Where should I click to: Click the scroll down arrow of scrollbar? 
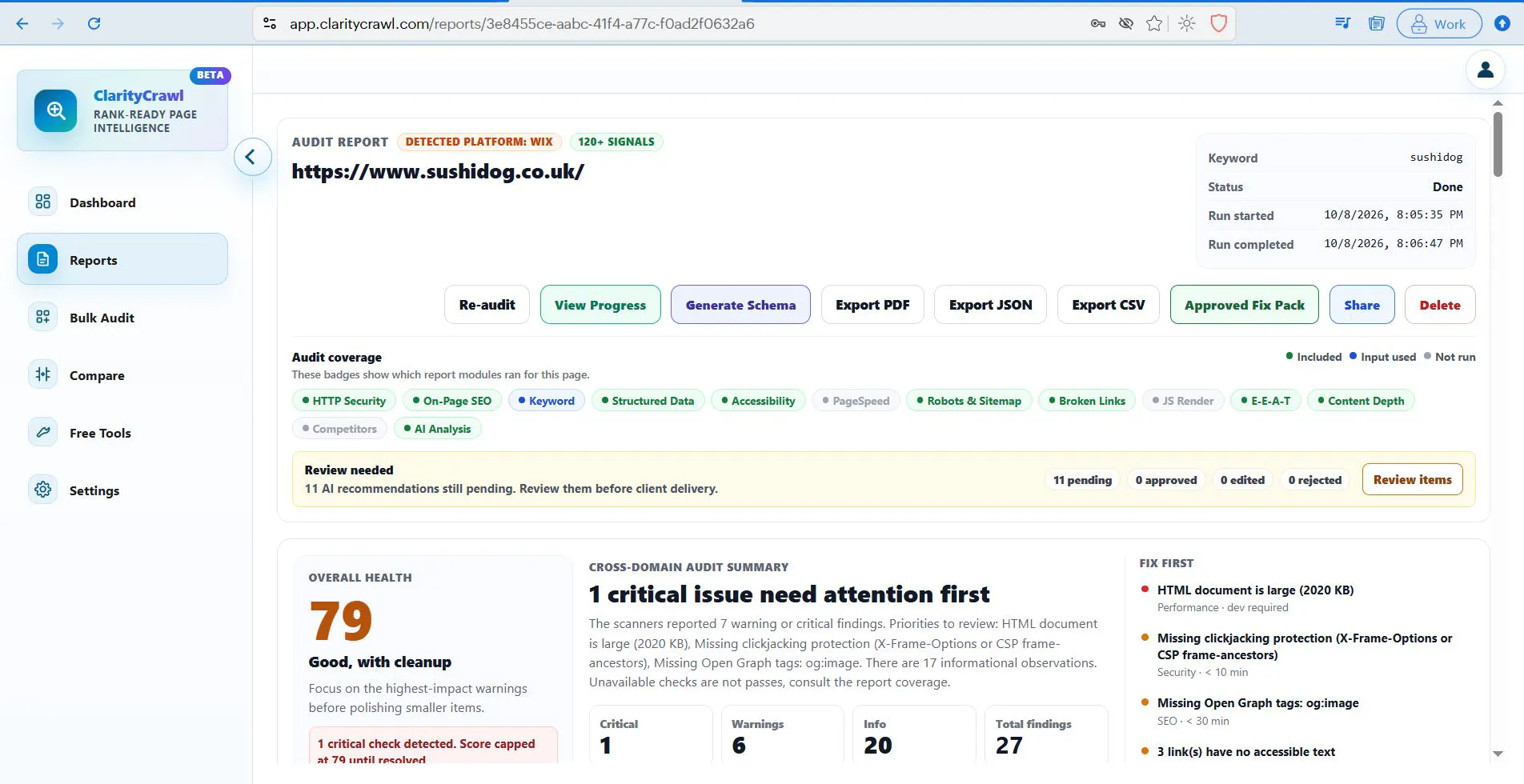coord(1498,754)
